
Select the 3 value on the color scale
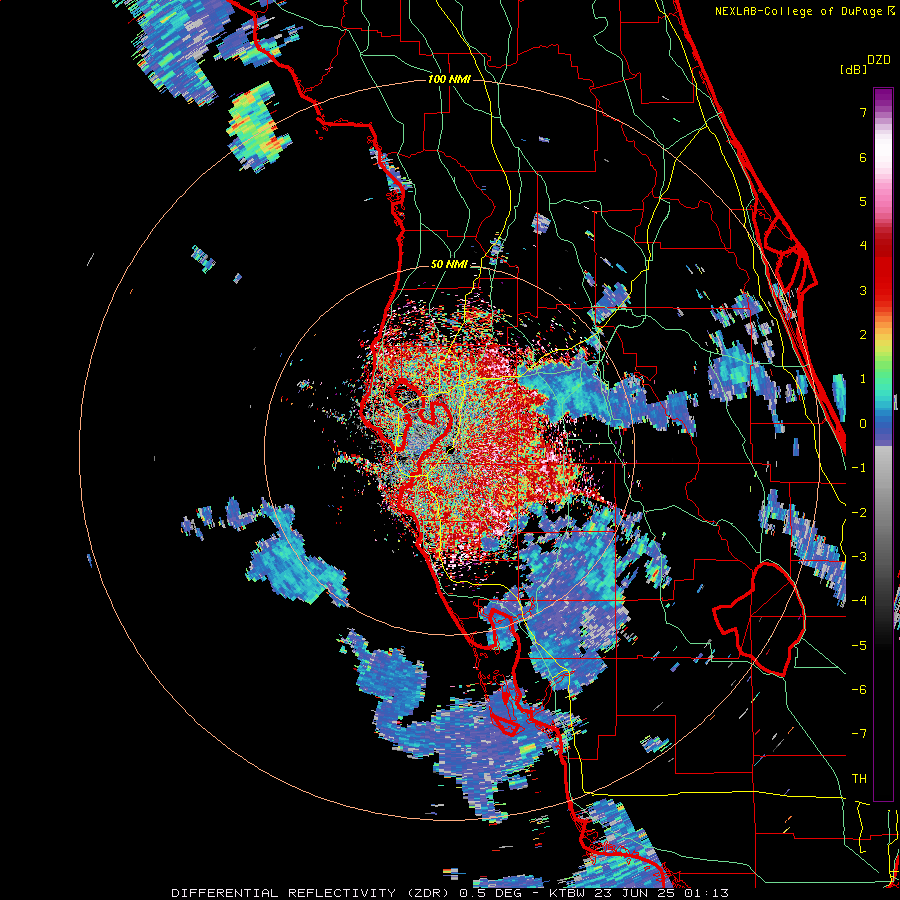point(863,290)
